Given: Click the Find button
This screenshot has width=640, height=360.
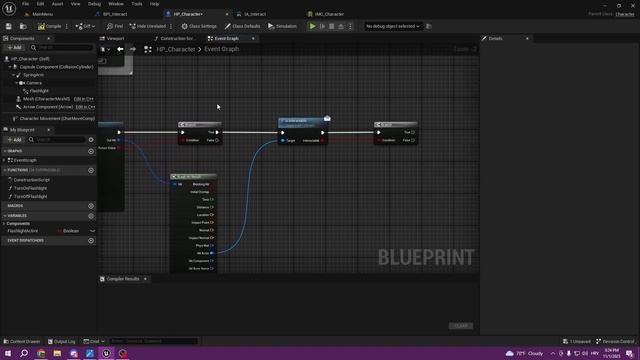Looking at the screenshot, I should (x=115, y=26).
